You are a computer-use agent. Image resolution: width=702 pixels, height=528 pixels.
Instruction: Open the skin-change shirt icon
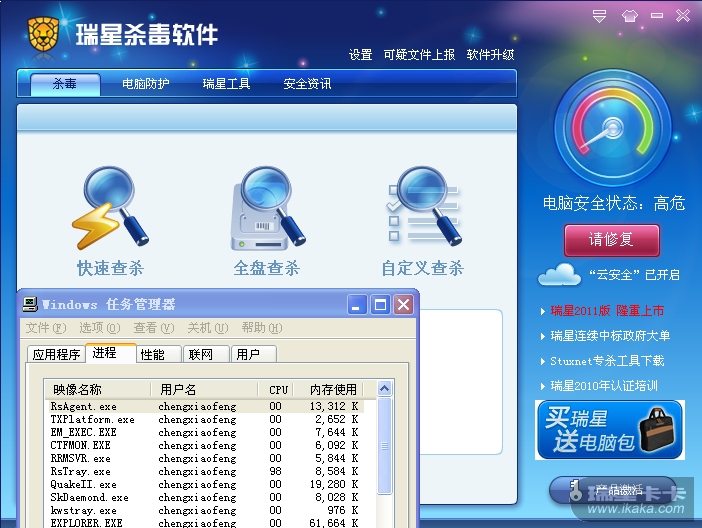point(629,16)
